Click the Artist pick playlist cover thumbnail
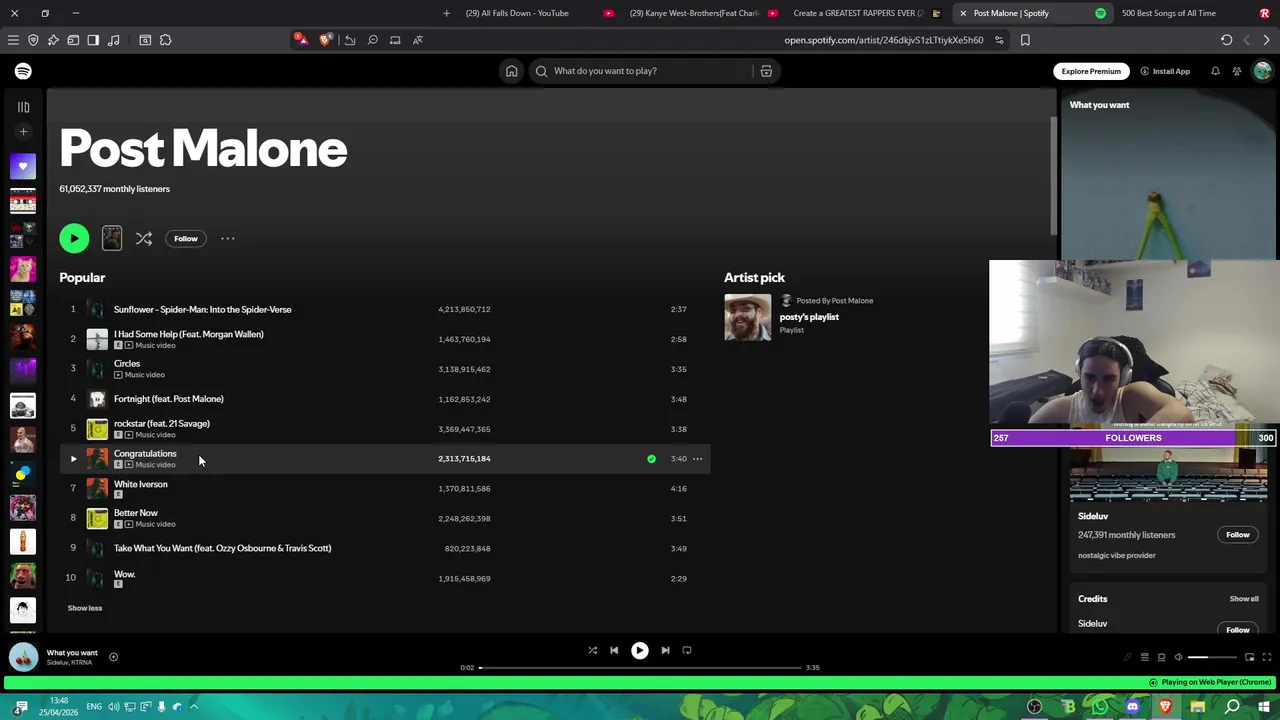Image resolution: width=1280 pixels, height=720 pixels. pos(748,317)
